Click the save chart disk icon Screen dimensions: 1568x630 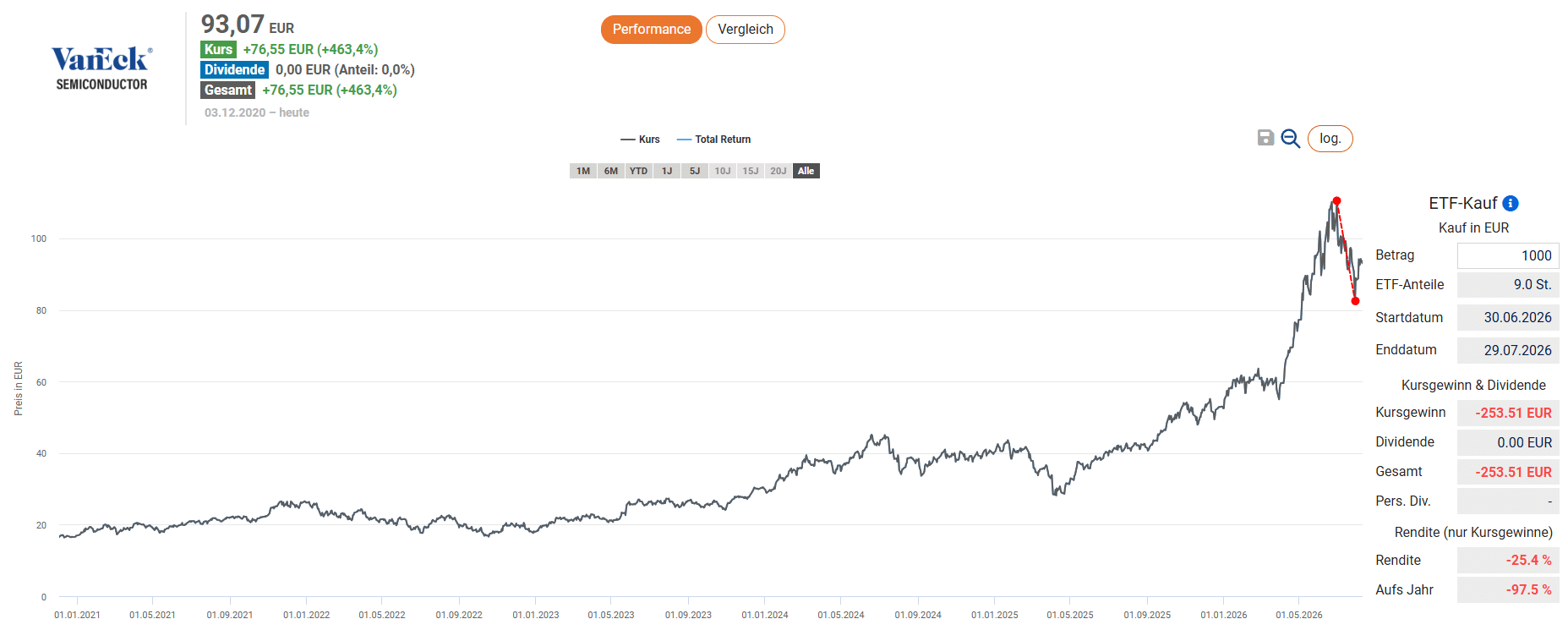1265,138
